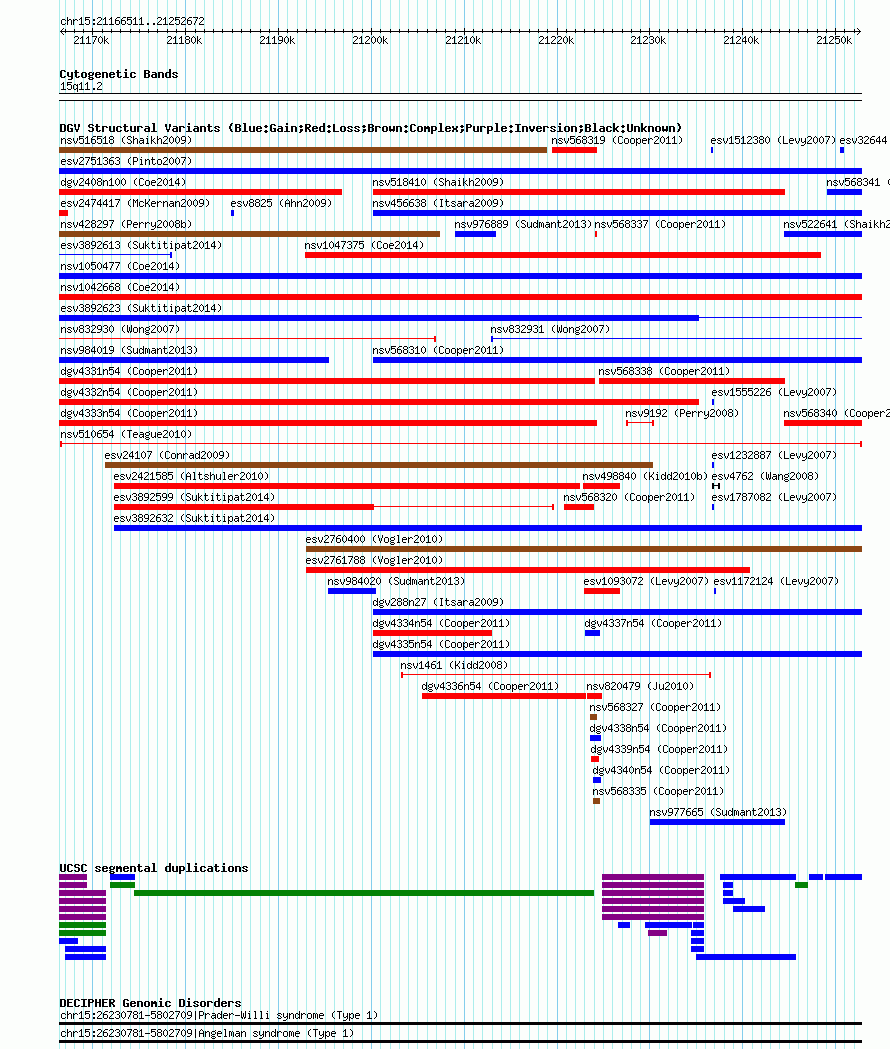Open the UCSC segmental duplications track title
The height and width of the screenshot is (1049, 890).
[154, 868]
